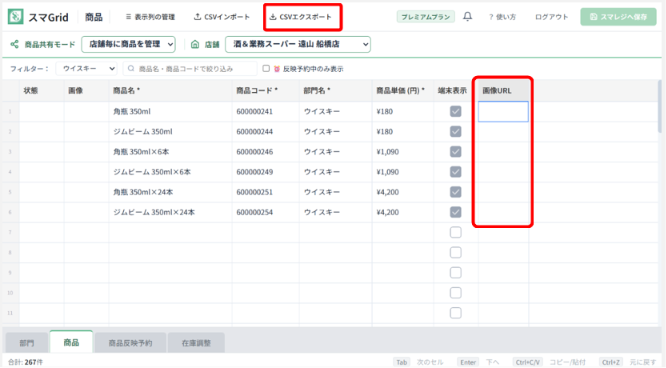The image size is (666, 368).
Task: Click the 画像URL column header
Action: click(503, 91)
